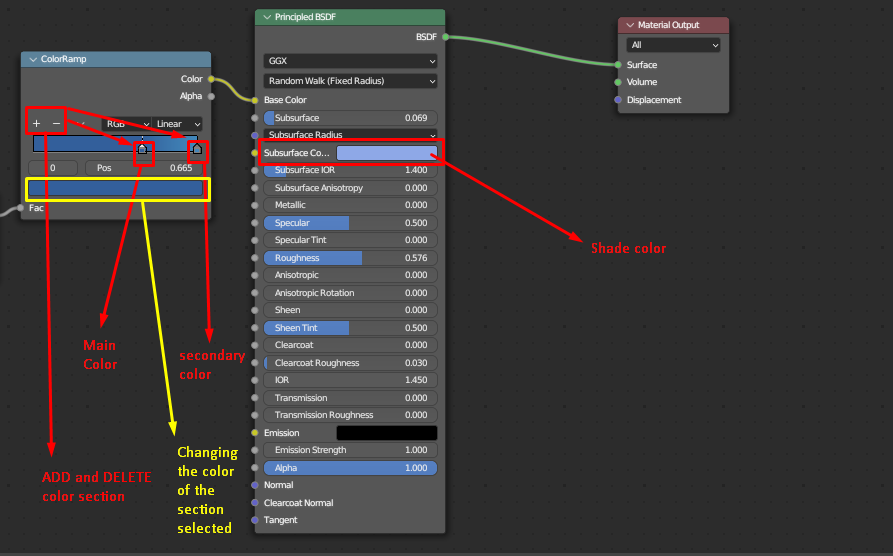The width and height of the screenshot is (893, 556).
Task: Delete color stop with minus icon
Action: coord(56,124)
